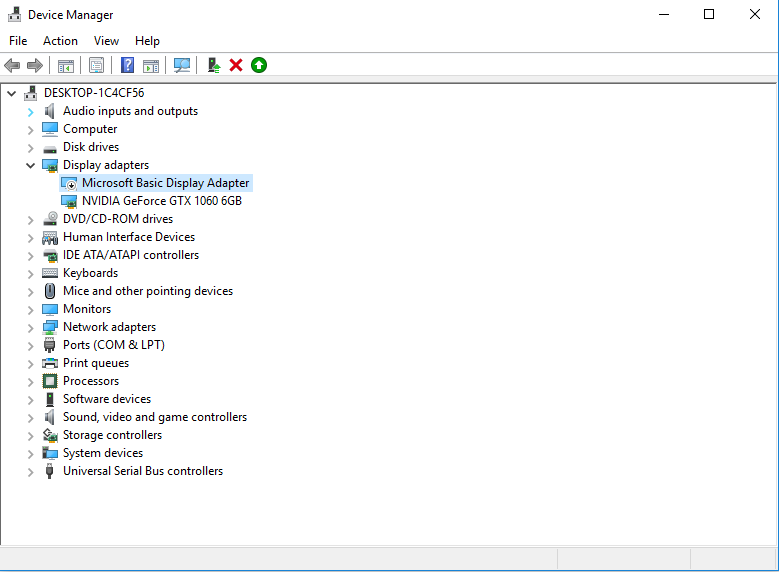The height and width of the screenshot is (572, 779).
Task: Expand the Processors category
Action: [x=30, y=382]
